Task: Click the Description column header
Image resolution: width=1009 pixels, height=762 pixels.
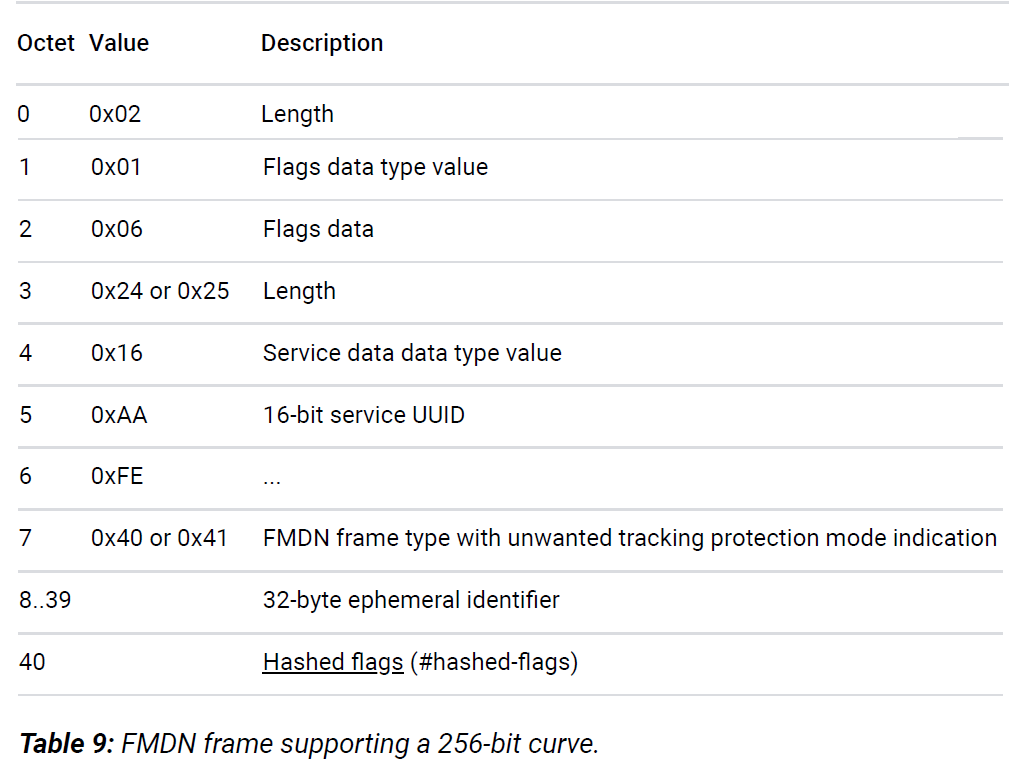Action: tap(322, 43)
